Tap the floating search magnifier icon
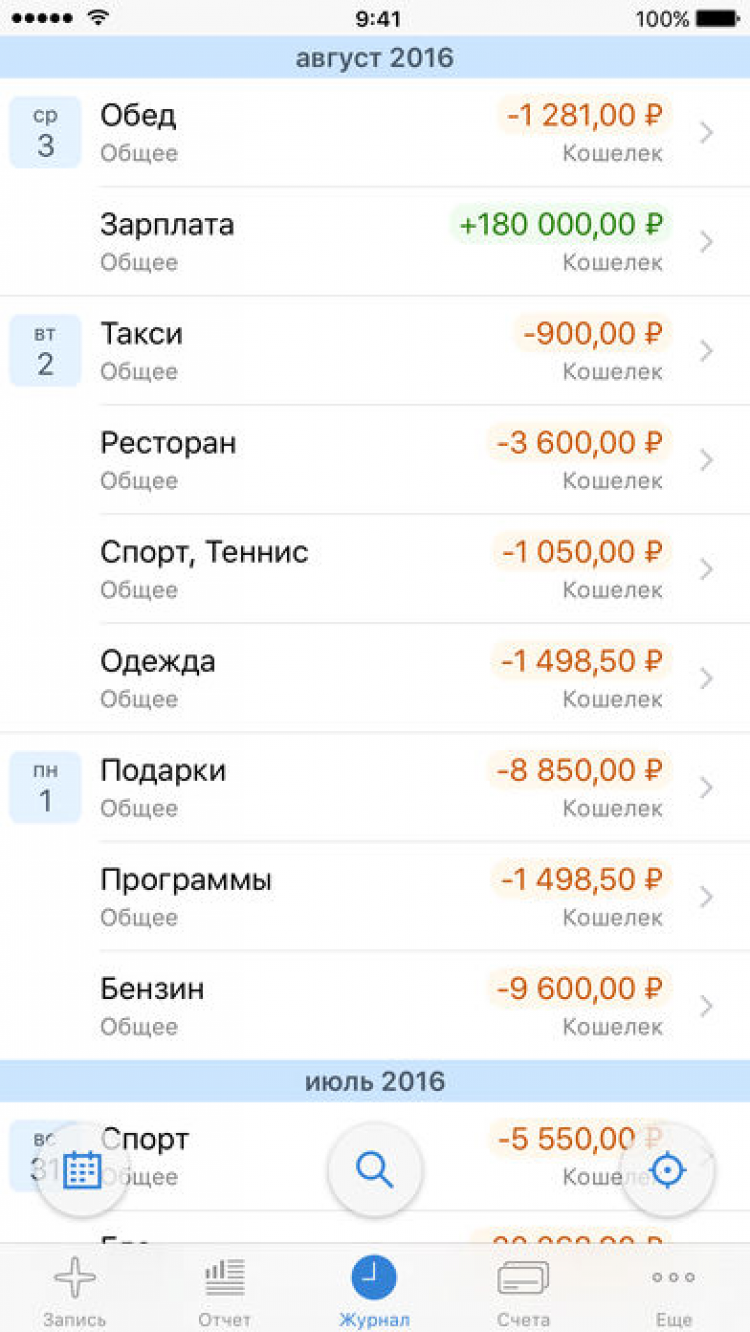The height and width of the screenshot is (1332, 750). (x=375, y=1169)
